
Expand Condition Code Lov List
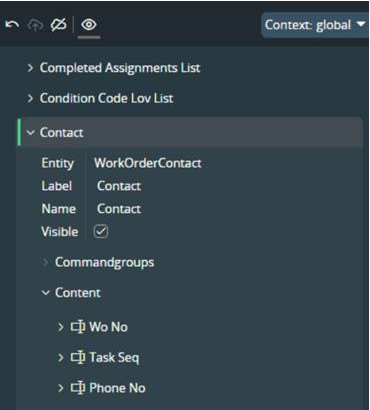pyautogui.click(x=30, y=98)
